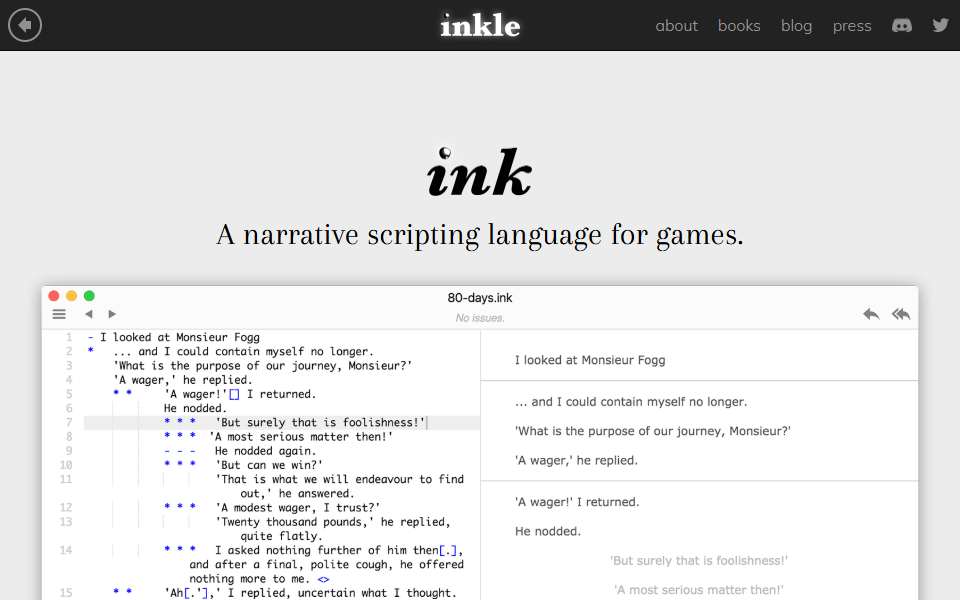Click the ink logo title
960x600 pixels.
pos(479,172)
